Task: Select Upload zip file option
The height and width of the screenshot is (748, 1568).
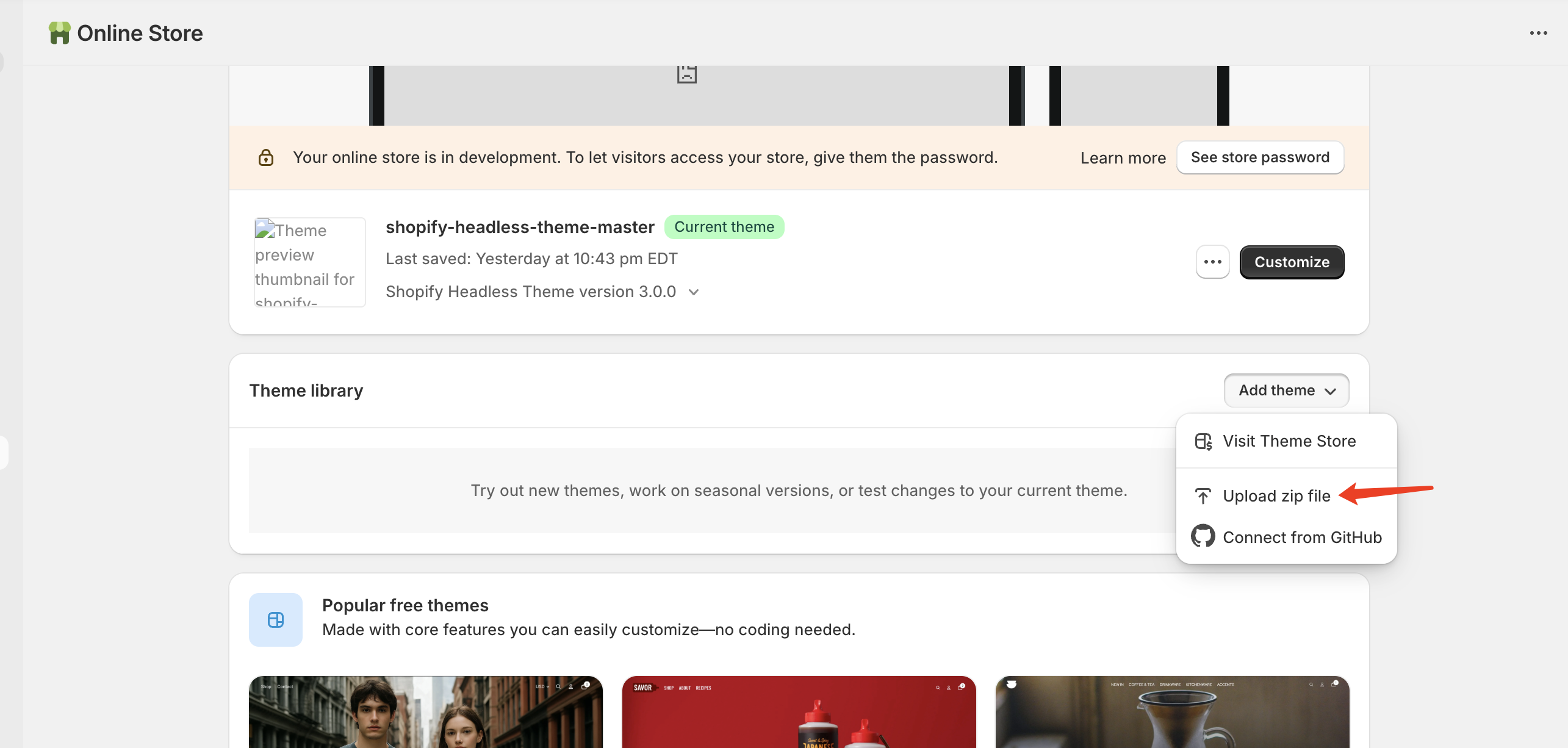Action: 1286,496
